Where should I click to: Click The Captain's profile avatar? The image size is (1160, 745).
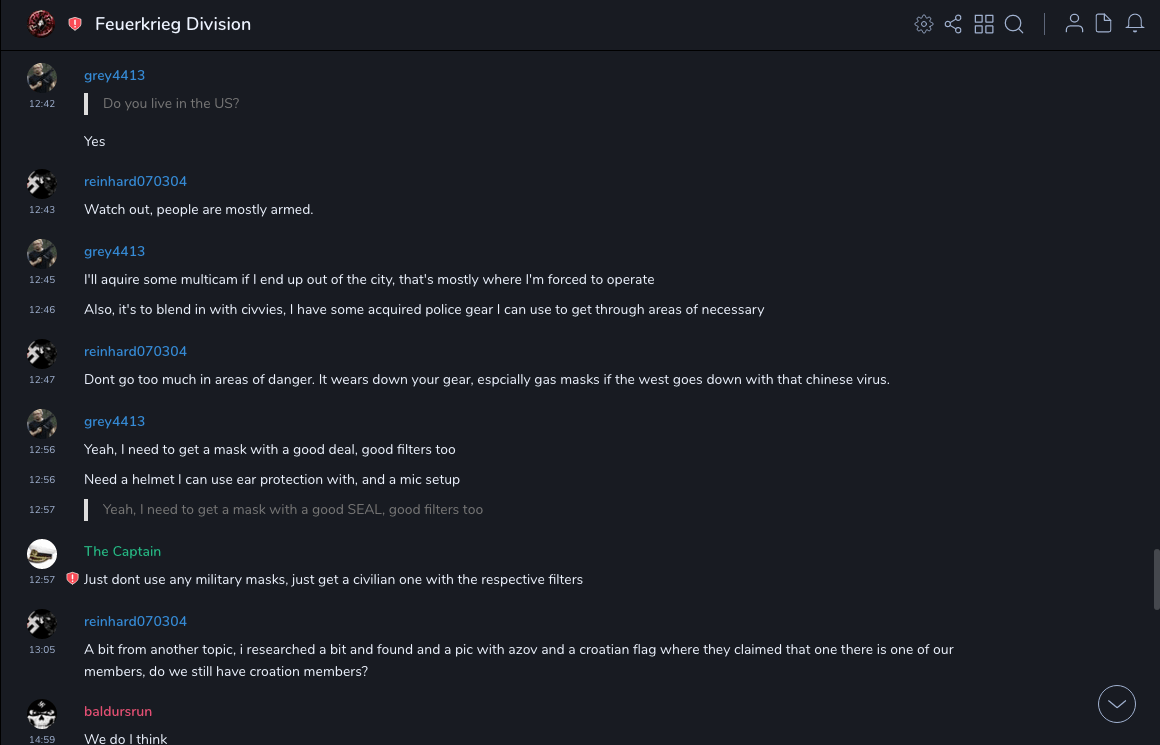coord(42,553)
